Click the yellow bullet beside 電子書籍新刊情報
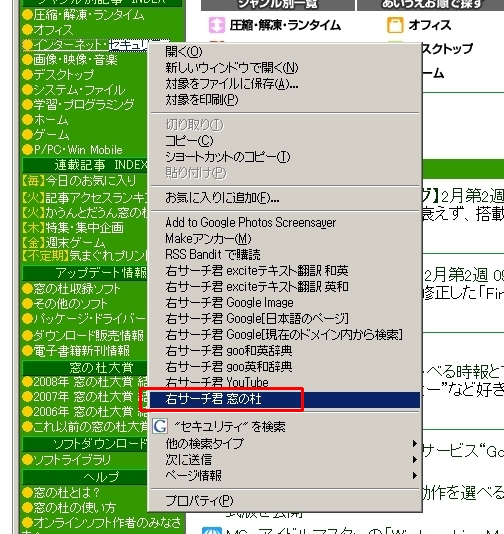The width and height of the screenshot is (504, 534). [27, 350]
